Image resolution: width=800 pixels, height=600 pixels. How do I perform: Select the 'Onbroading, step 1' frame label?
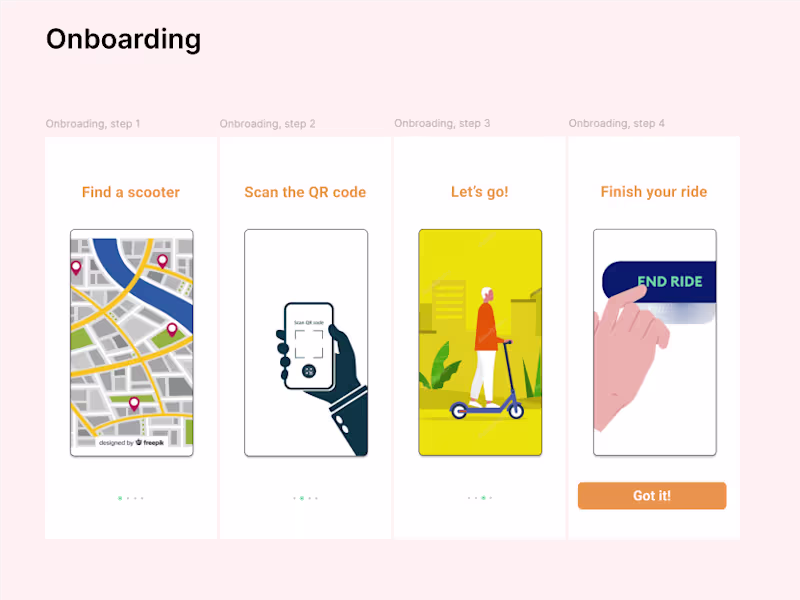[93, 124]
